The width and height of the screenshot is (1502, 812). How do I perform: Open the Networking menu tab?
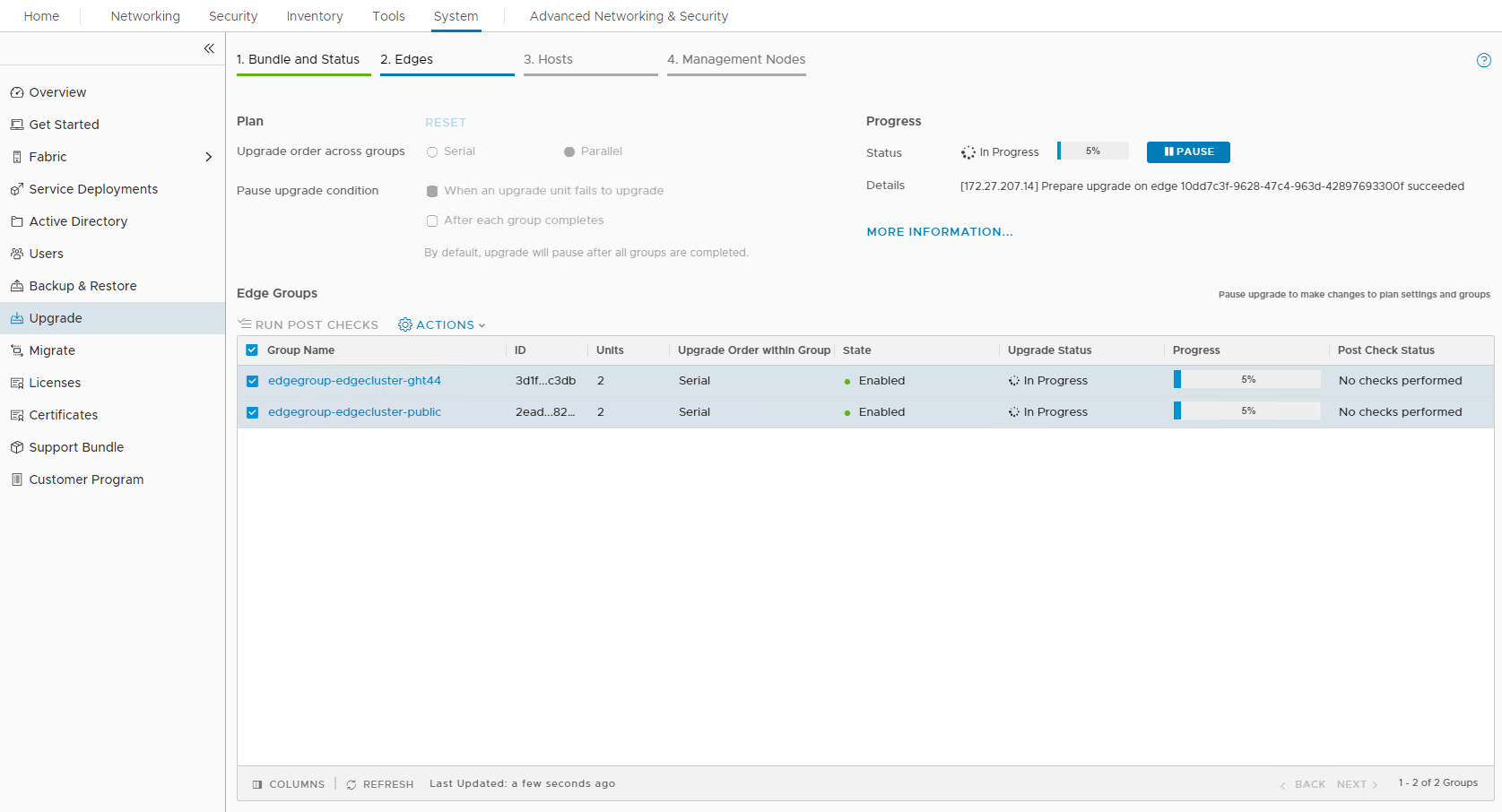point(145,16)
